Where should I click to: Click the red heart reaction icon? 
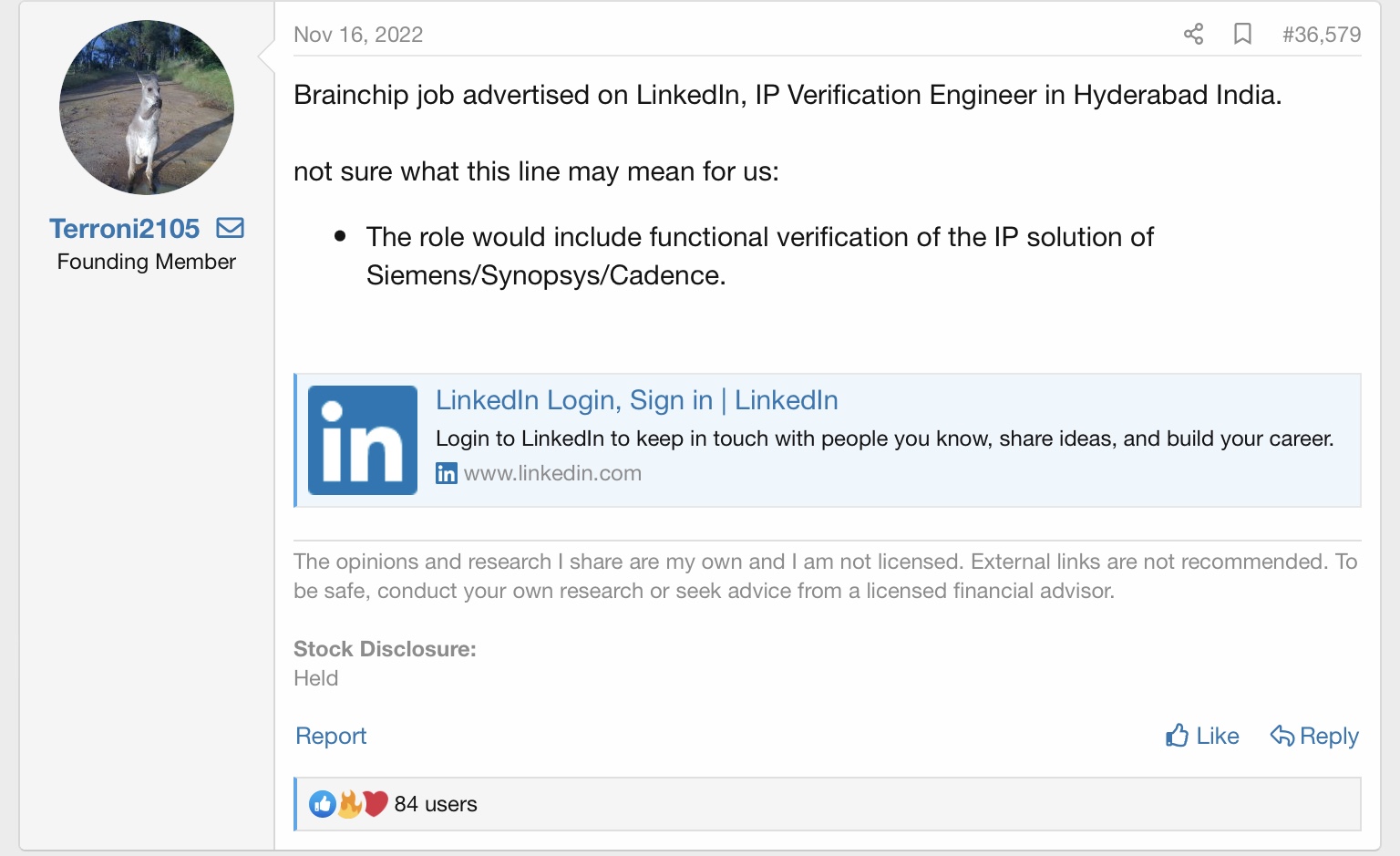376,803
